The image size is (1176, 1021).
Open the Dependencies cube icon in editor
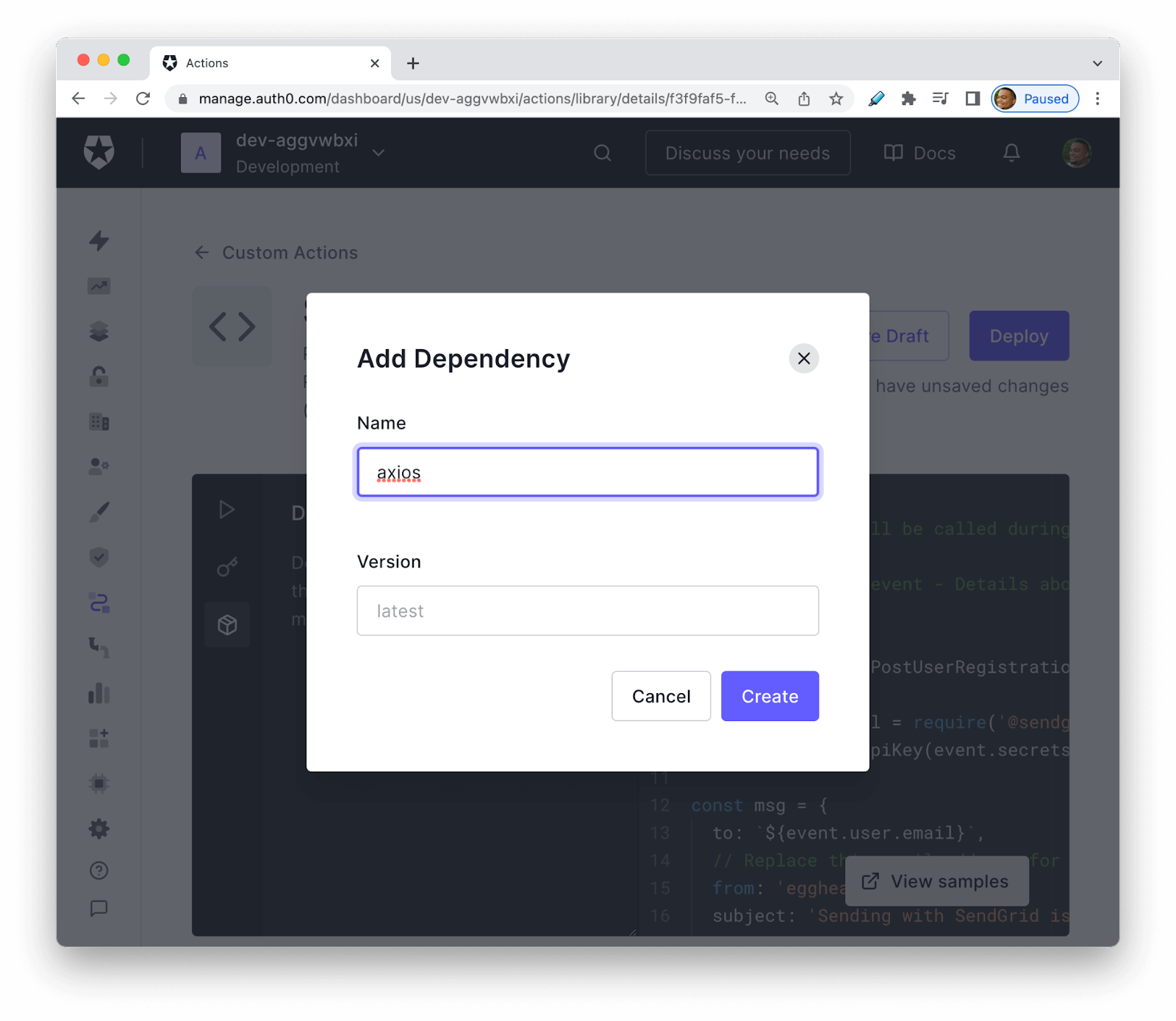pyautogui.click(x=227, y=625)
